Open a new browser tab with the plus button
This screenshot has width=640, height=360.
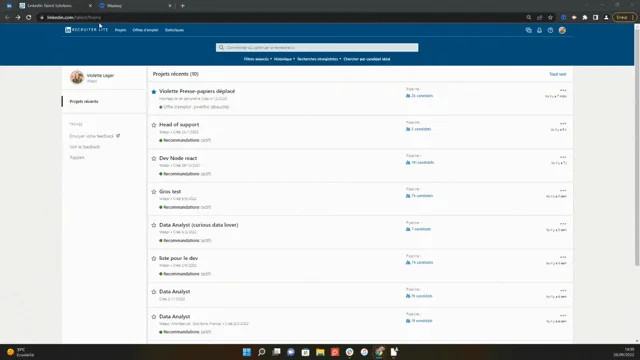coord(182,6)
